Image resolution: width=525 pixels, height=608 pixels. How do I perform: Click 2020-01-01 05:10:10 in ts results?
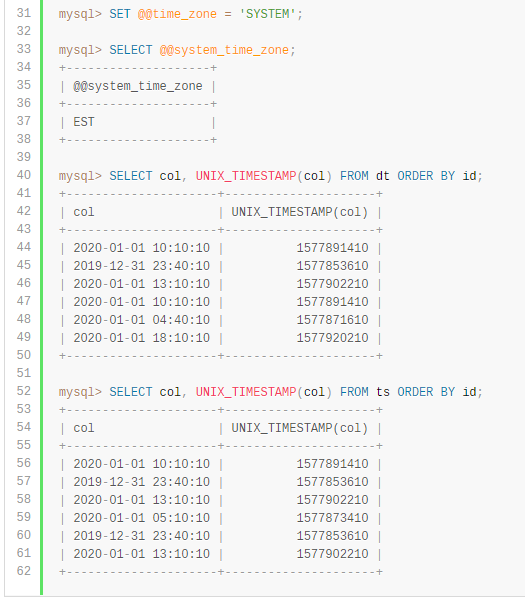tap(142, 518)
